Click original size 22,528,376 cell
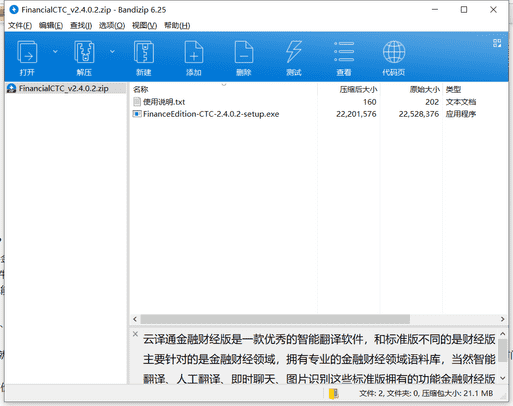 click(x=419, y=114)
